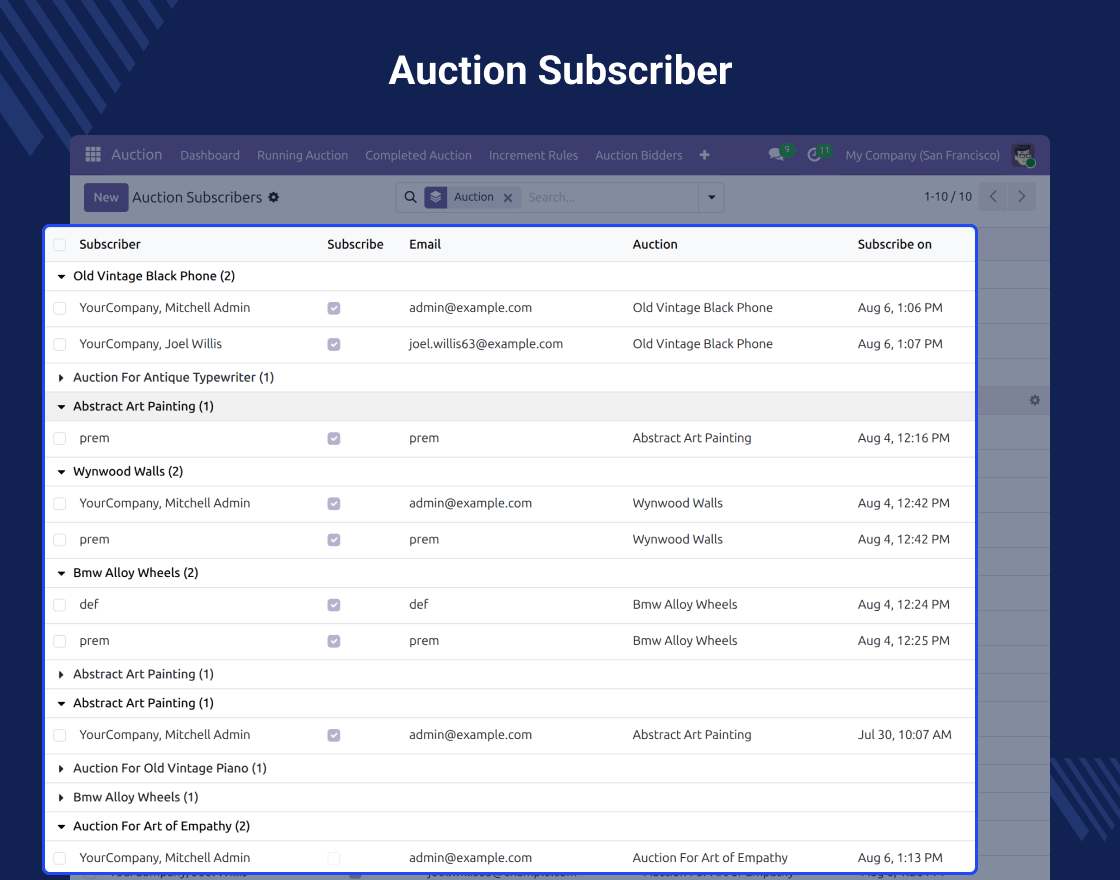The height and width of the screenshot is (880, 1120).
Task: Toggle the select-all checkbox in the header
Action: coord(60,245)
